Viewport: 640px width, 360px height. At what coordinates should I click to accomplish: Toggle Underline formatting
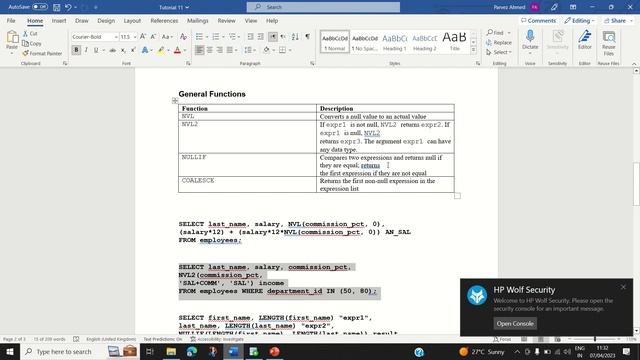point(96,50)
